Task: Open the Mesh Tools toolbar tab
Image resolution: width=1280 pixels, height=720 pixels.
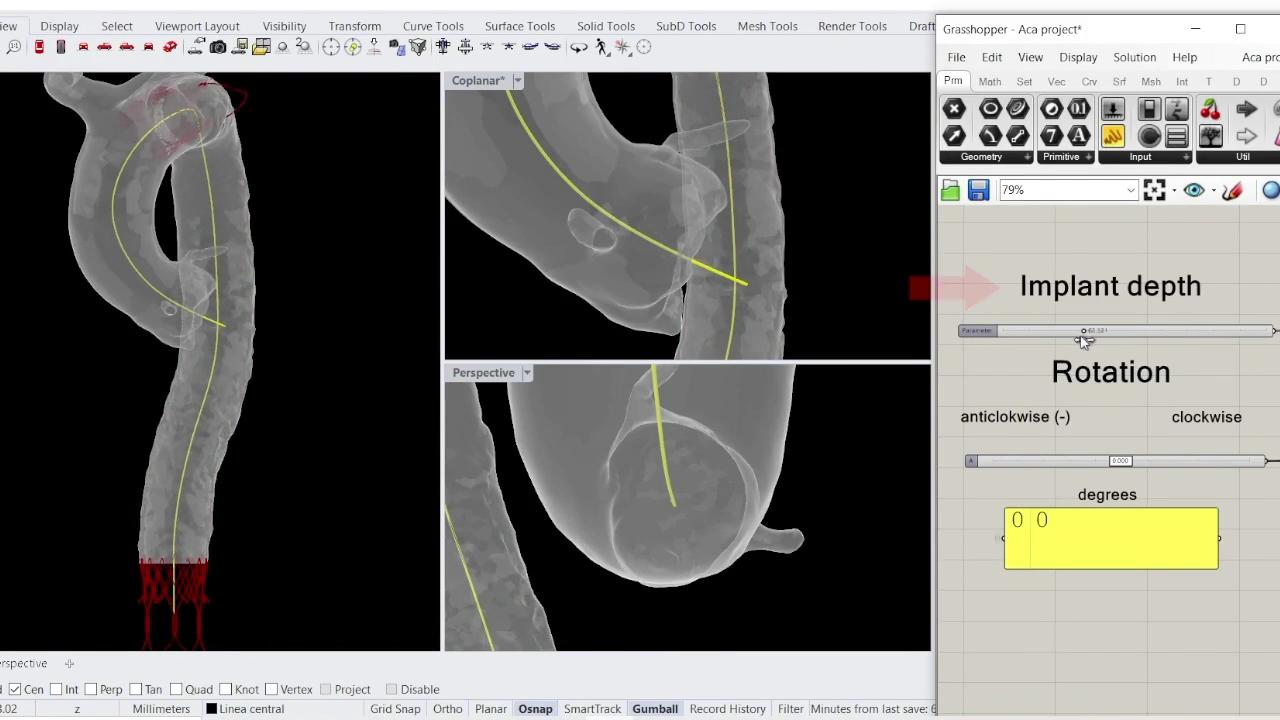Action: 767,26
